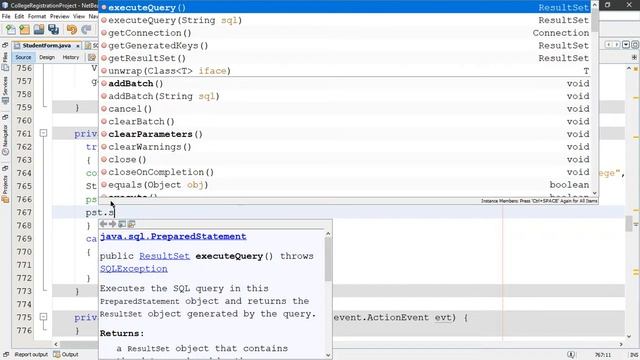640x360 pixels.
Task: Choose getConnection() completion
Action: (x=345, y=33)
